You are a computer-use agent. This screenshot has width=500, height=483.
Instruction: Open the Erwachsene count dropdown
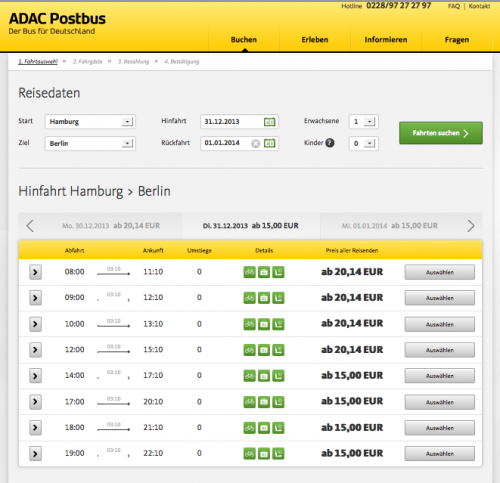pyautogui.click(x=364, y=122)
